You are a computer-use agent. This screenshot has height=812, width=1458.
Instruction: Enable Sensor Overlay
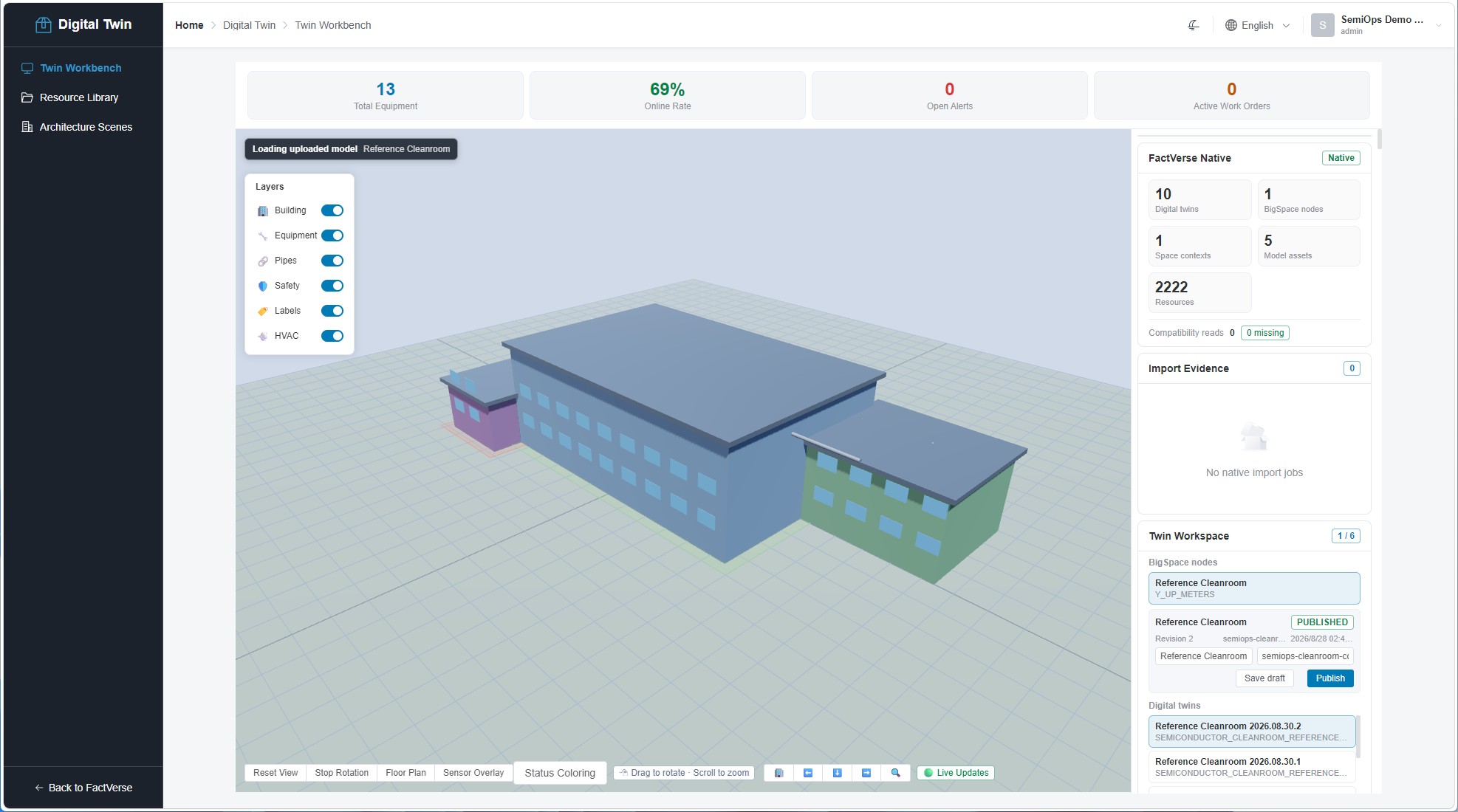[x=473, y=773]
